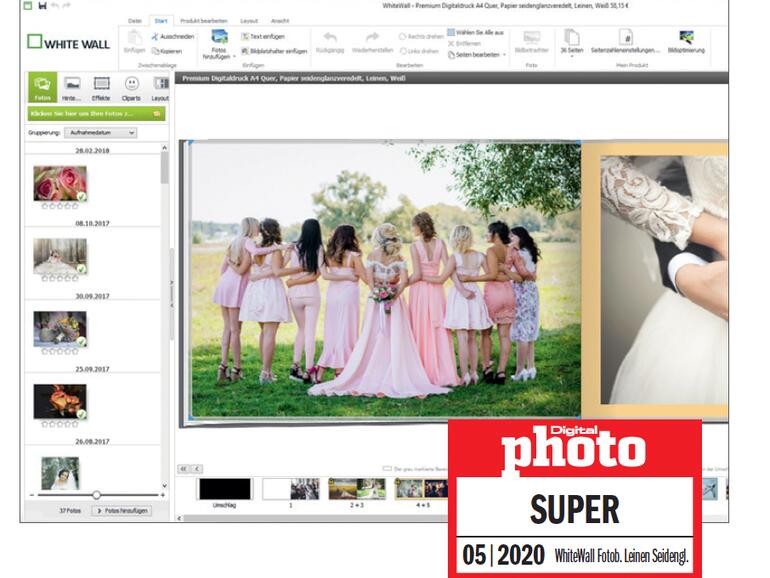This screenshot has width=770, height=578.
Task: Open the Layout panel icon
Action: (x=160, y=87)
